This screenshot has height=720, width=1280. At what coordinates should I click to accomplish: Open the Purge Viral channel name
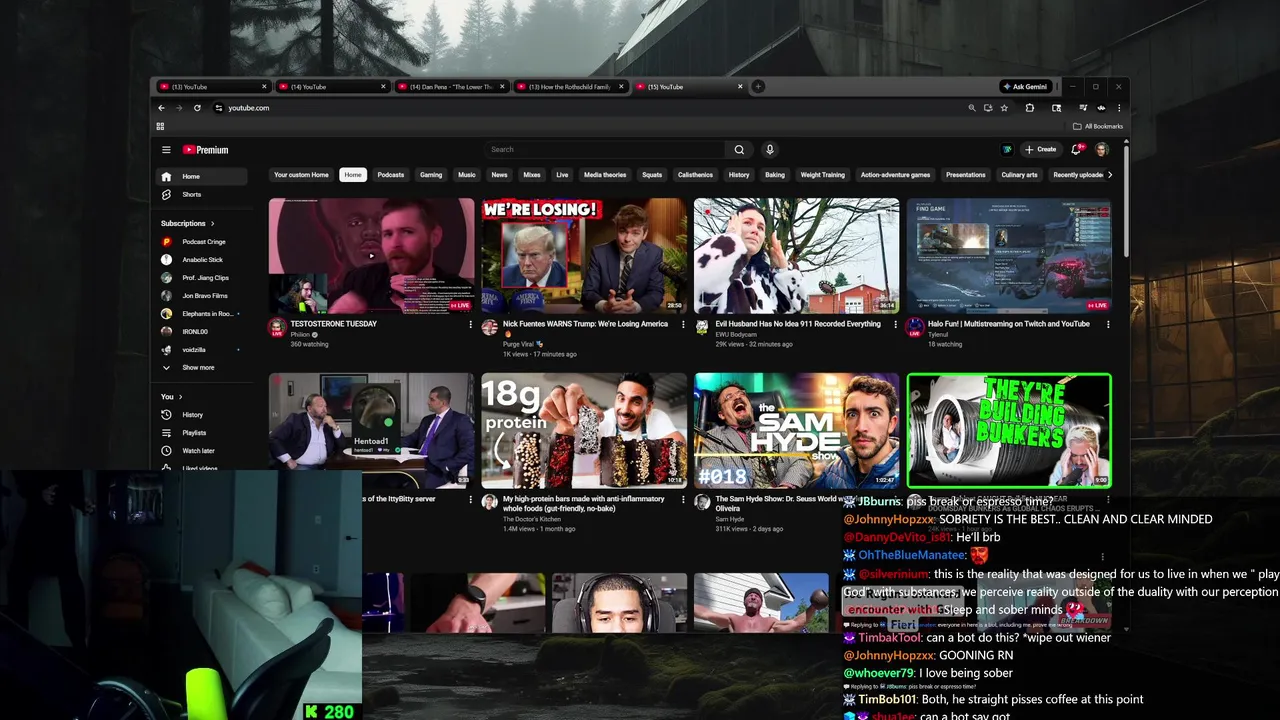click(519, 344)
